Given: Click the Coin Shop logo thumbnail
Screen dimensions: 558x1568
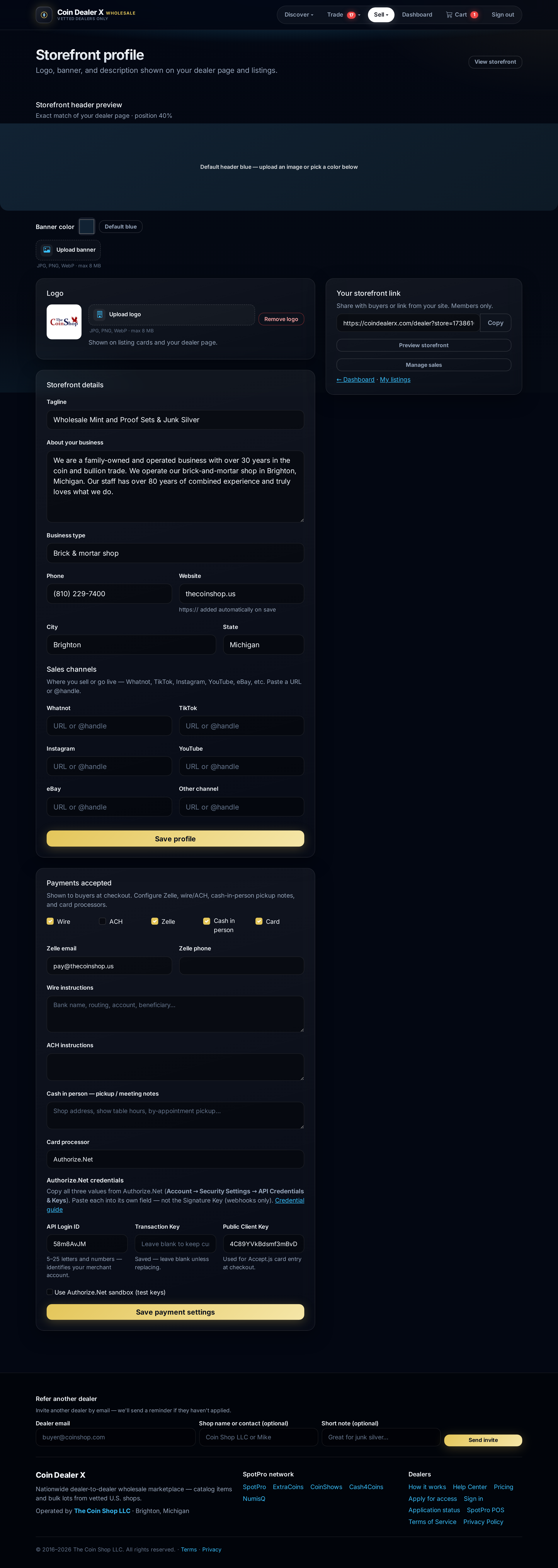Looking at the screenshot, I should [x=64, y=322].
